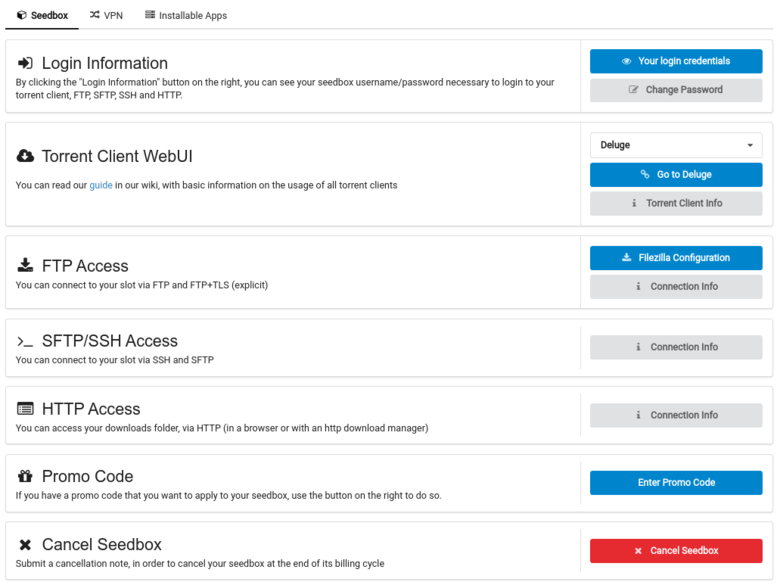
Task: Open the Deluge torrent client dropdown
Action: point(676,145)
